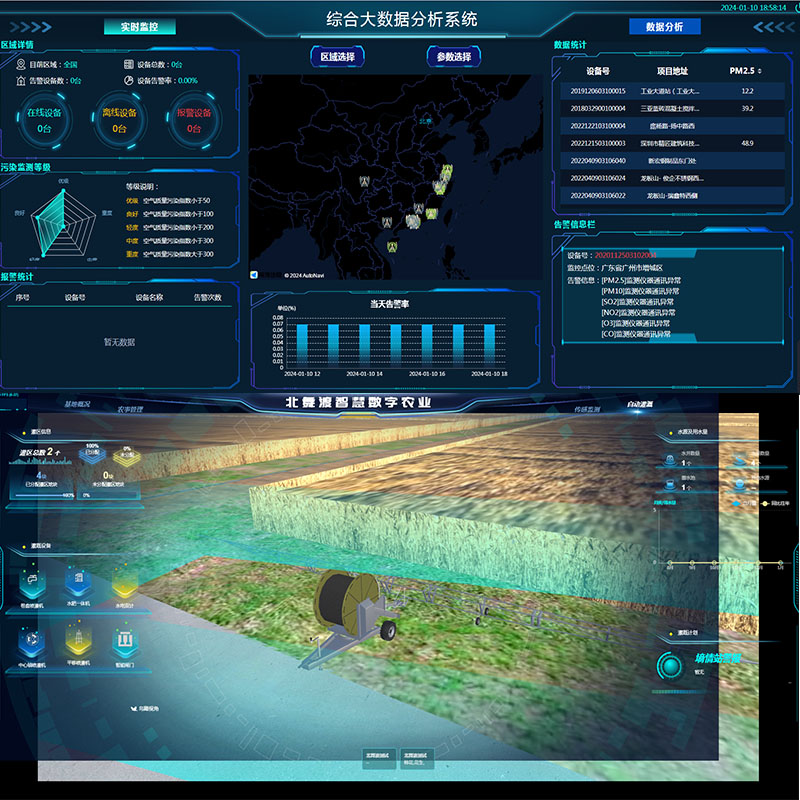This screenshot has height=800, width=800.
Task: Open the 卷盘喷灌机 irrigation device icon
Action: pos(32,580)
